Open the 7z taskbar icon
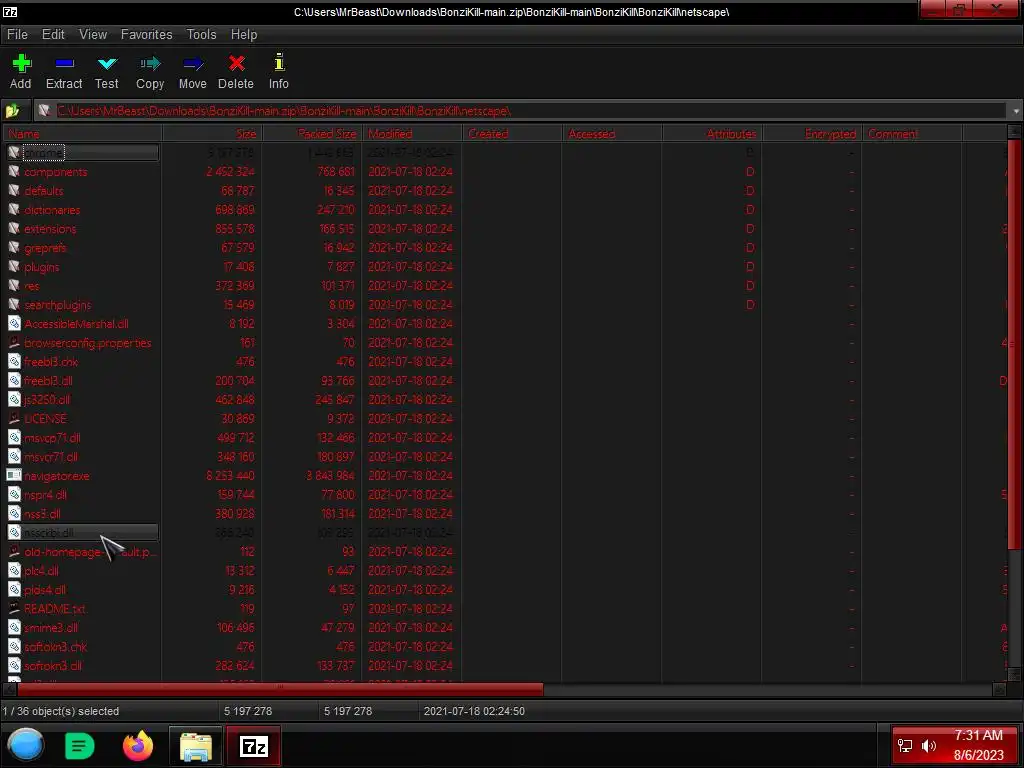Image resolution: width=1024 pixels, height=768 pixels. [x=253, y=746]
